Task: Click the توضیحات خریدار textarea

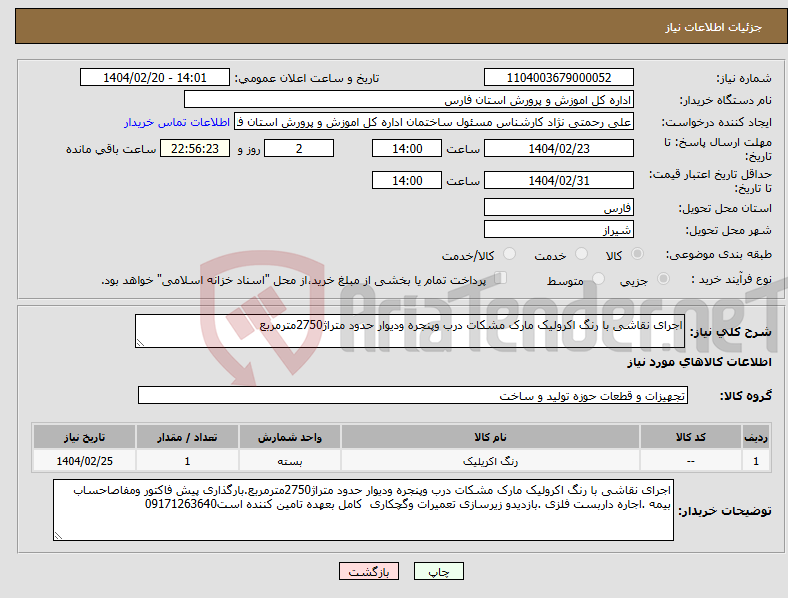Action: coord(363,510)
